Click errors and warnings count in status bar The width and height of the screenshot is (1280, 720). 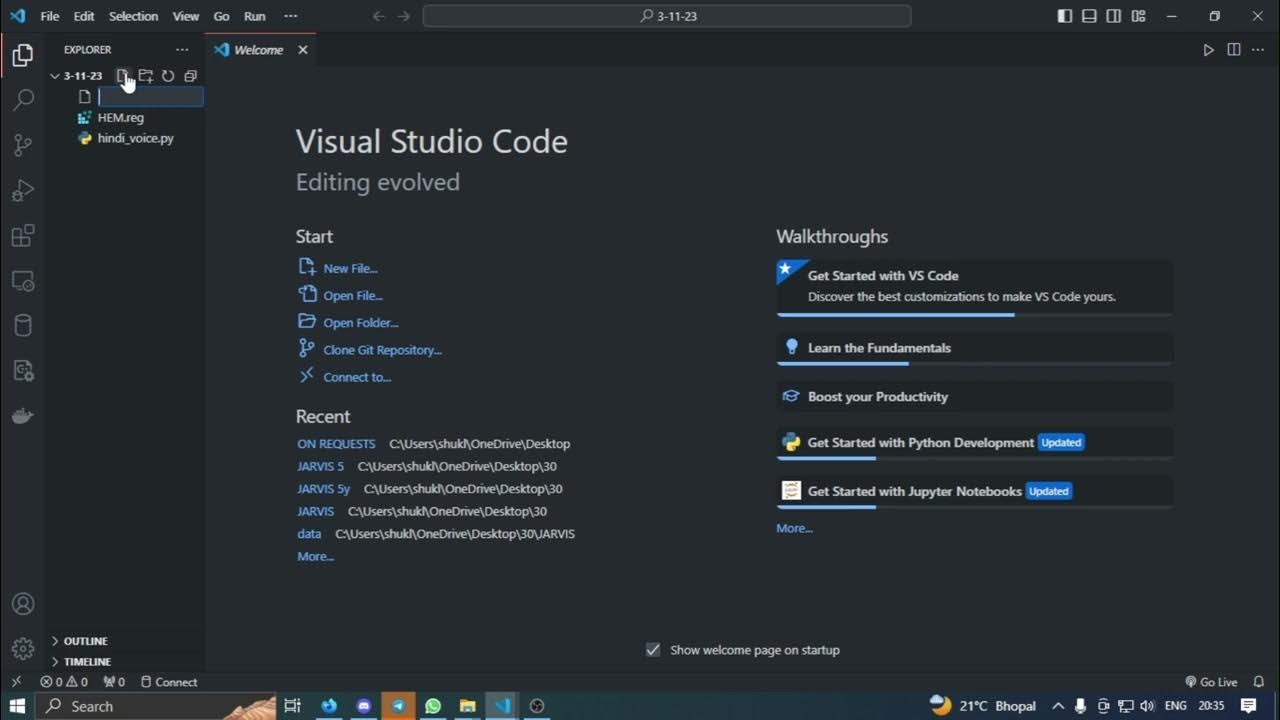coord(64,682)
